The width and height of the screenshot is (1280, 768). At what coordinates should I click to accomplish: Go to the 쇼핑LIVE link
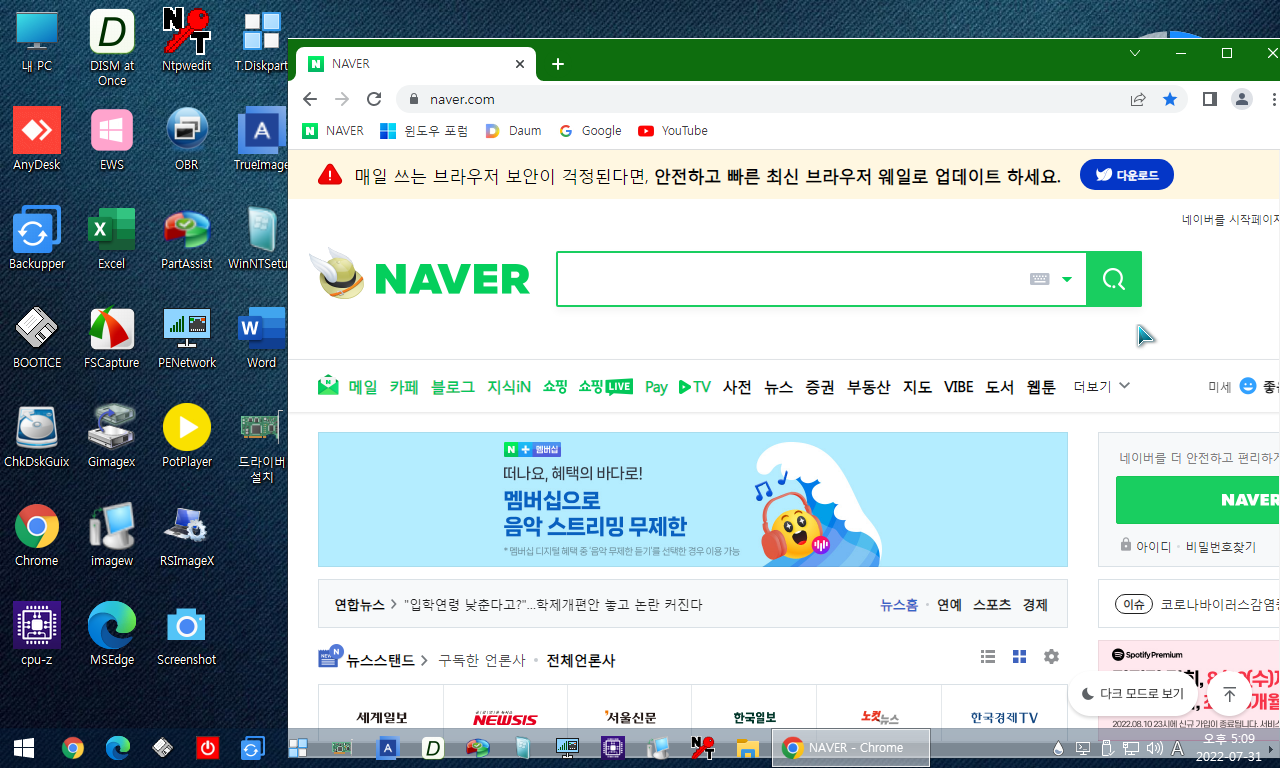[x=605, y=386]
